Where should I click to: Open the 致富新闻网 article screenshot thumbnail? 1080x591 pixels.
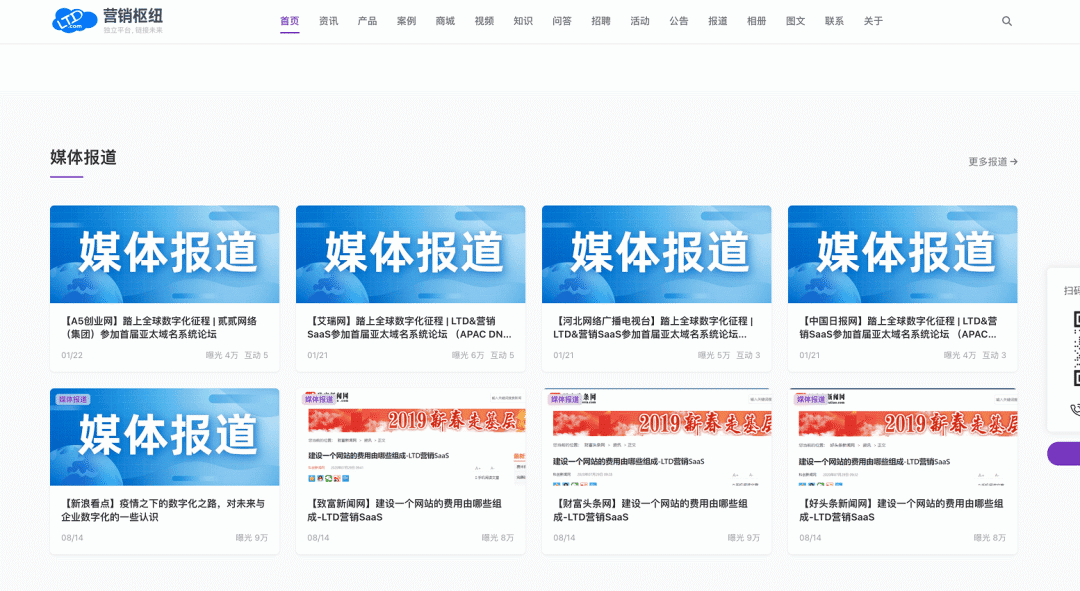coord(411,437)
